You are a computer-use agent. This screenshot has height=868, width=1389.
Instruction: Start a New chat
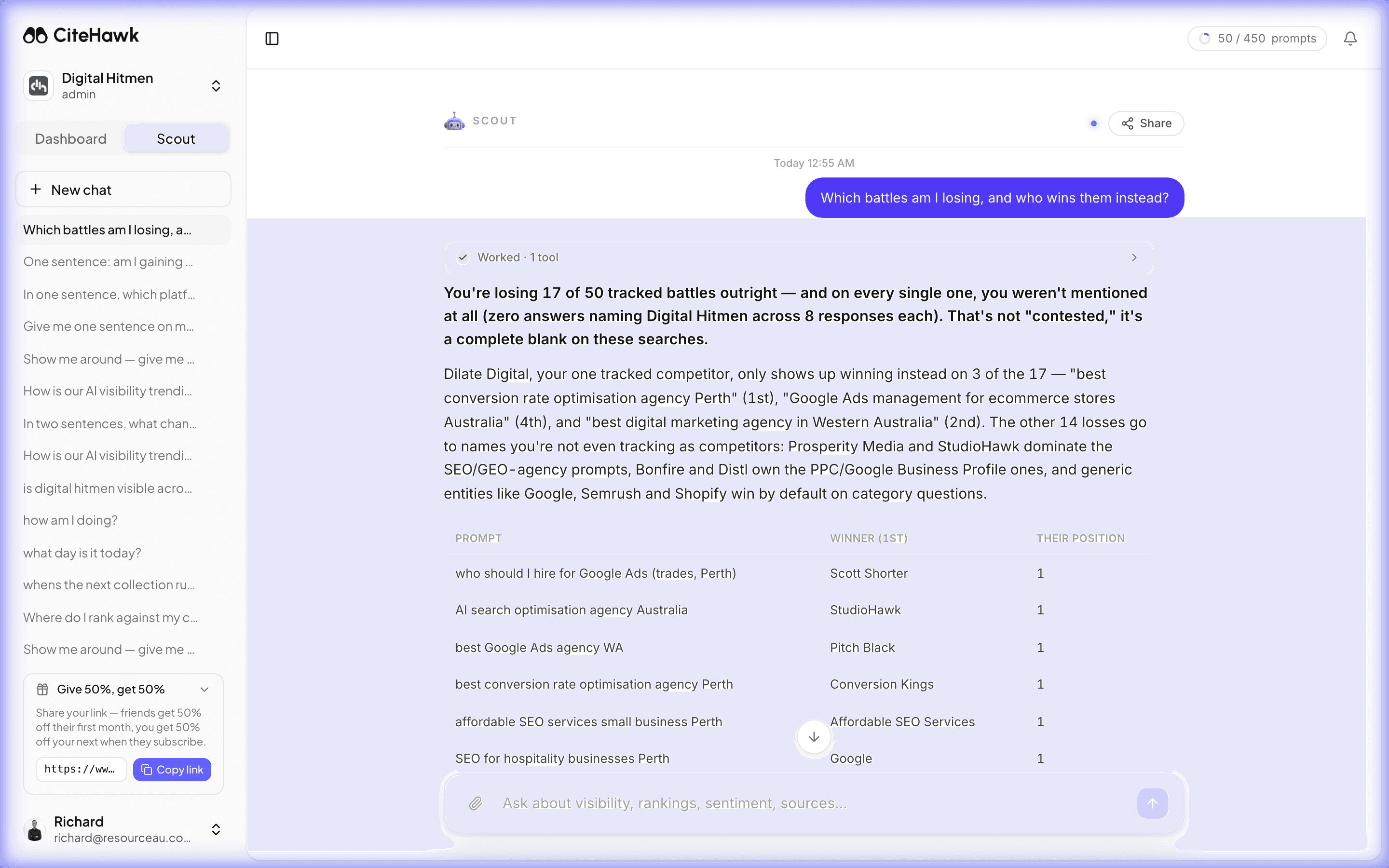click(123, 190)
